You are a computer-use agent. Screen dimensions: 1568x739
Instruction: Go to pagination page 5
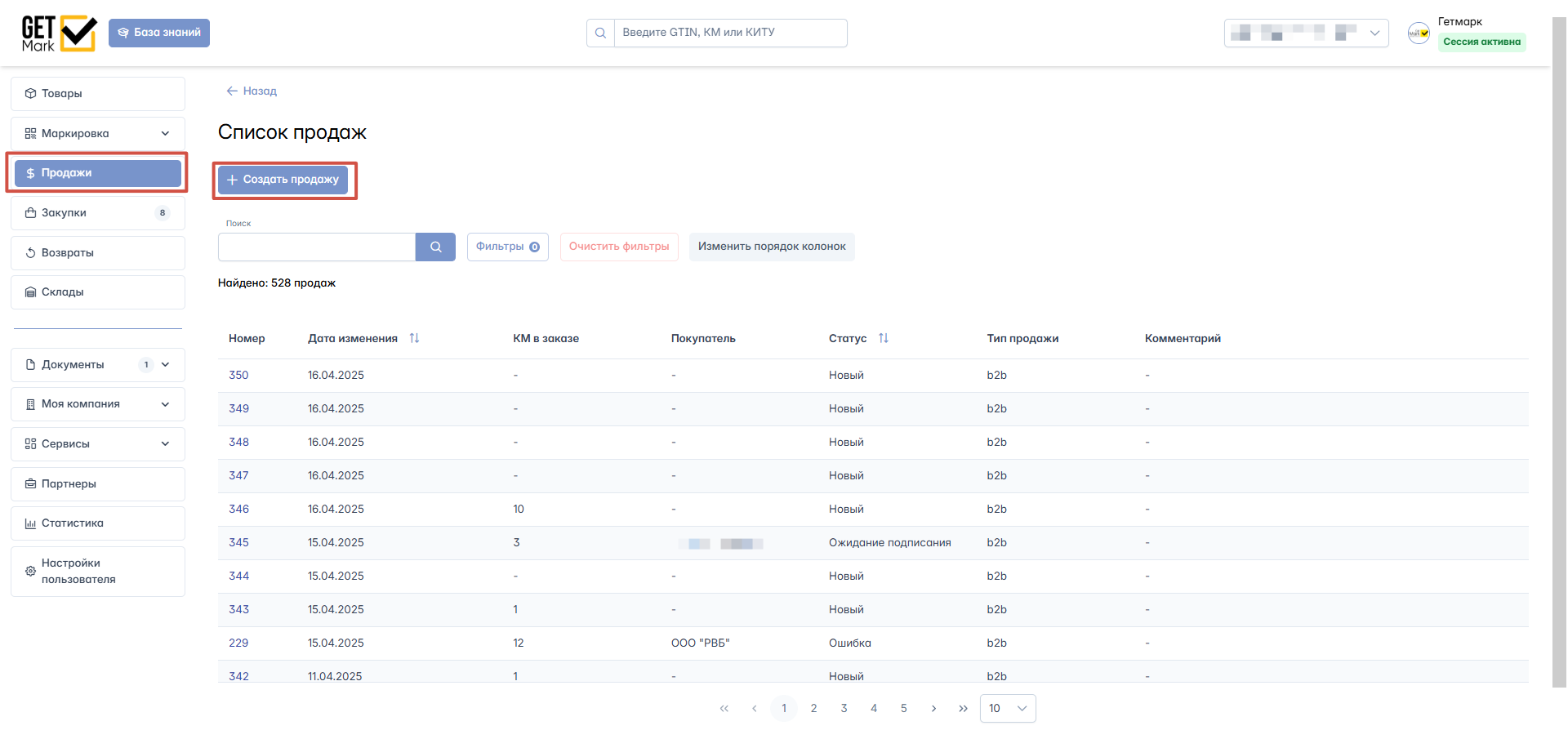tap(903, 709)
